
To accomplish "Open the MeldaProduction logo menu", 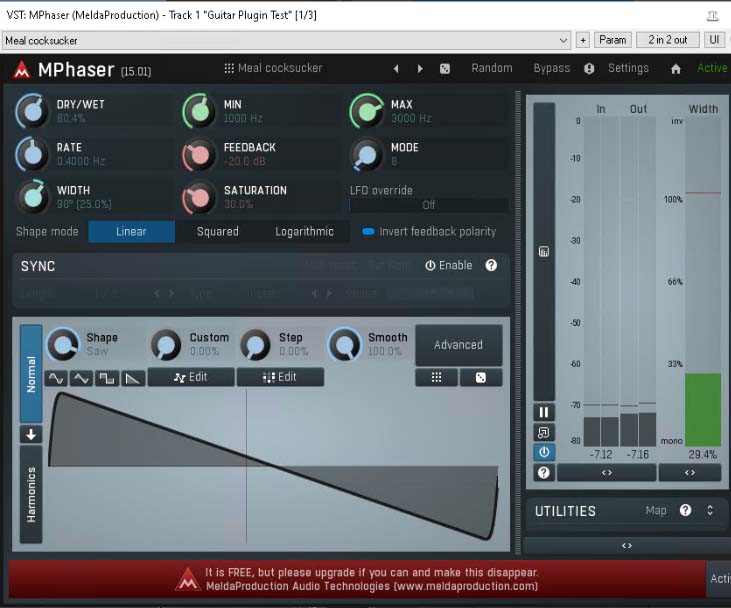I will (x=21, y=70).
